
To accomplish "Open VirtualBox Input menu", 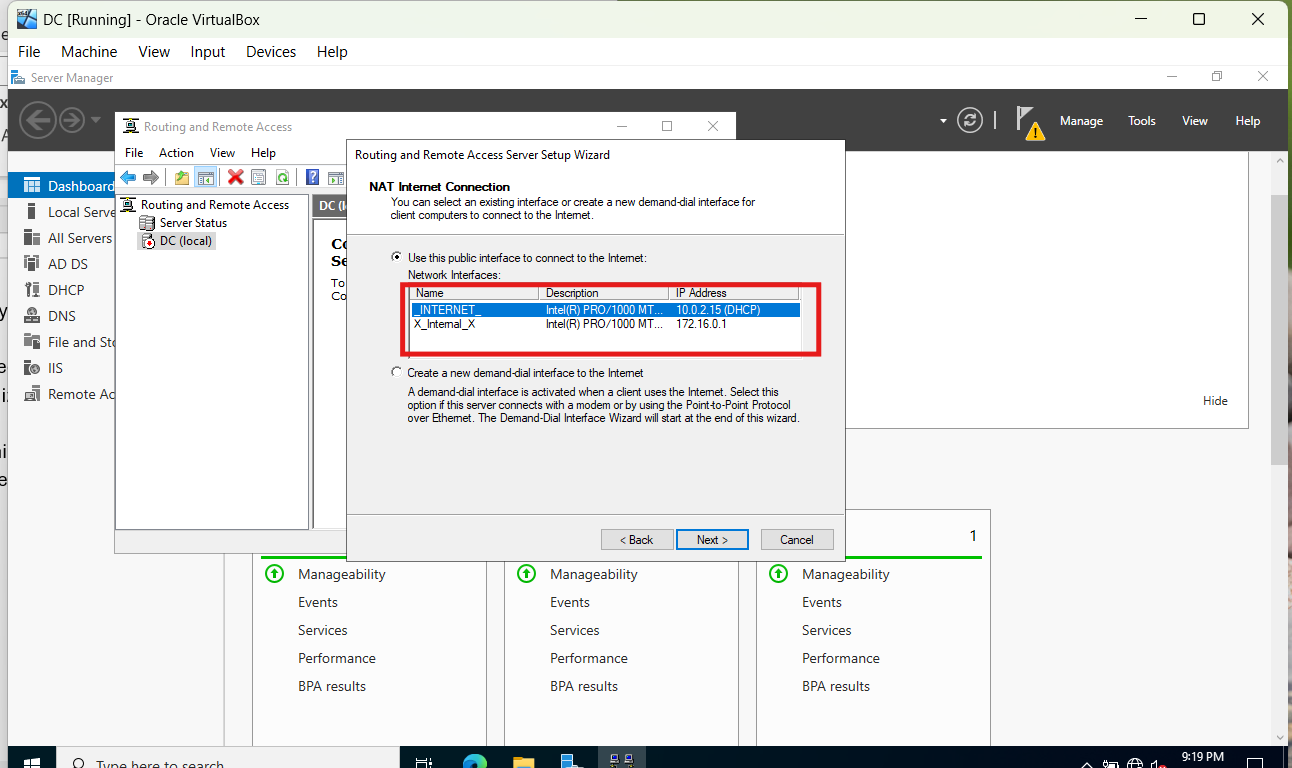I will point(208,52).
